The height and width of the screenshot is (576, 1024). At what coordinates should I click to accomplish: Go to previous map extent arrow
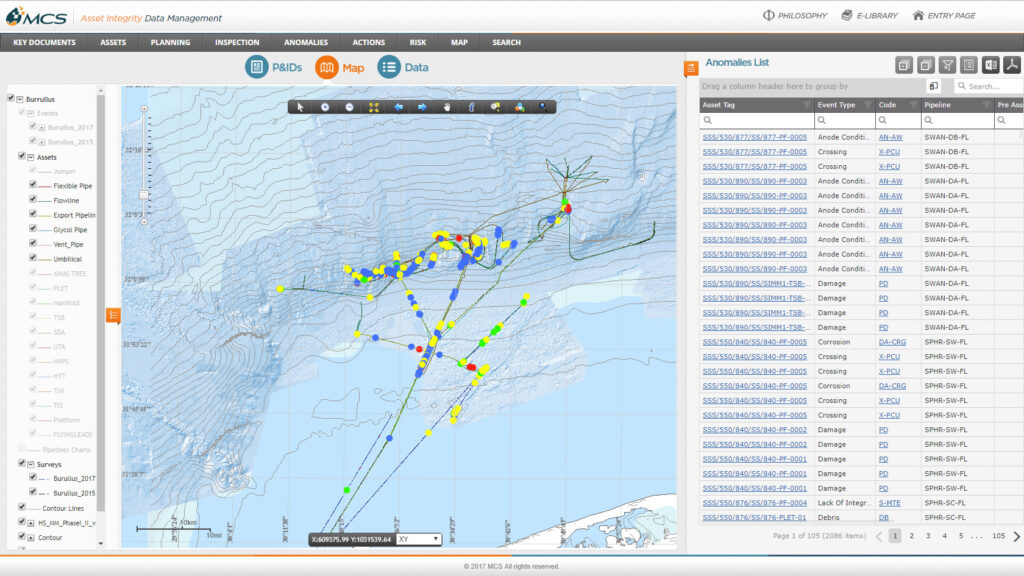[x=398, y=107]
